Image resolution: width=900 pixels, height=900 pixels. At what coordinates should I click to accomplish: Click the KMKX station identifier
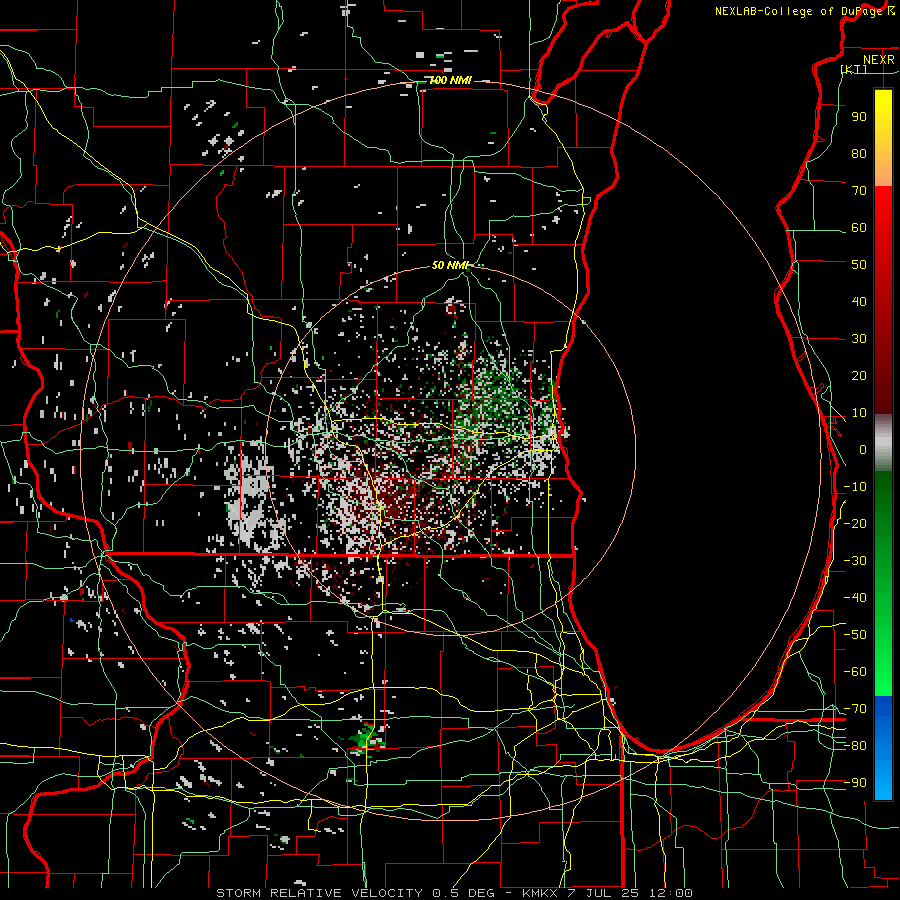(x=540, y=893)
